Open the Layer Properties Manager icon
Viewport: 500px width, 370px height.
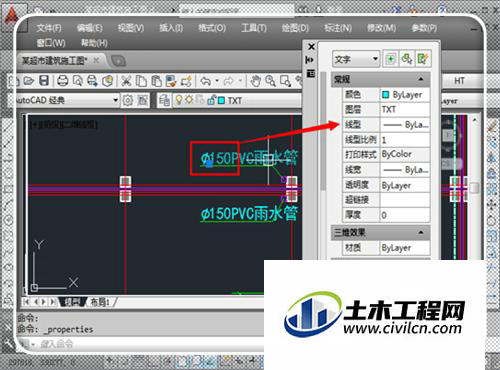click(x=164, y=100)
